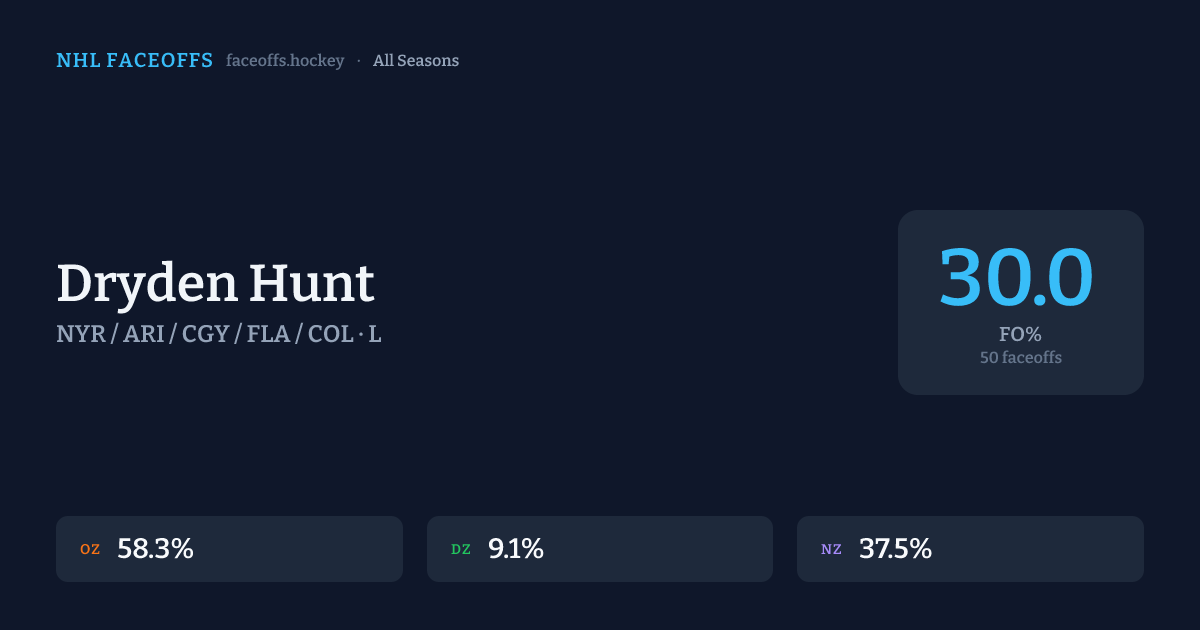Click the large 30.0 faceoff percentage
This screenshot has height=630, width=1200.
(1016, 277)
